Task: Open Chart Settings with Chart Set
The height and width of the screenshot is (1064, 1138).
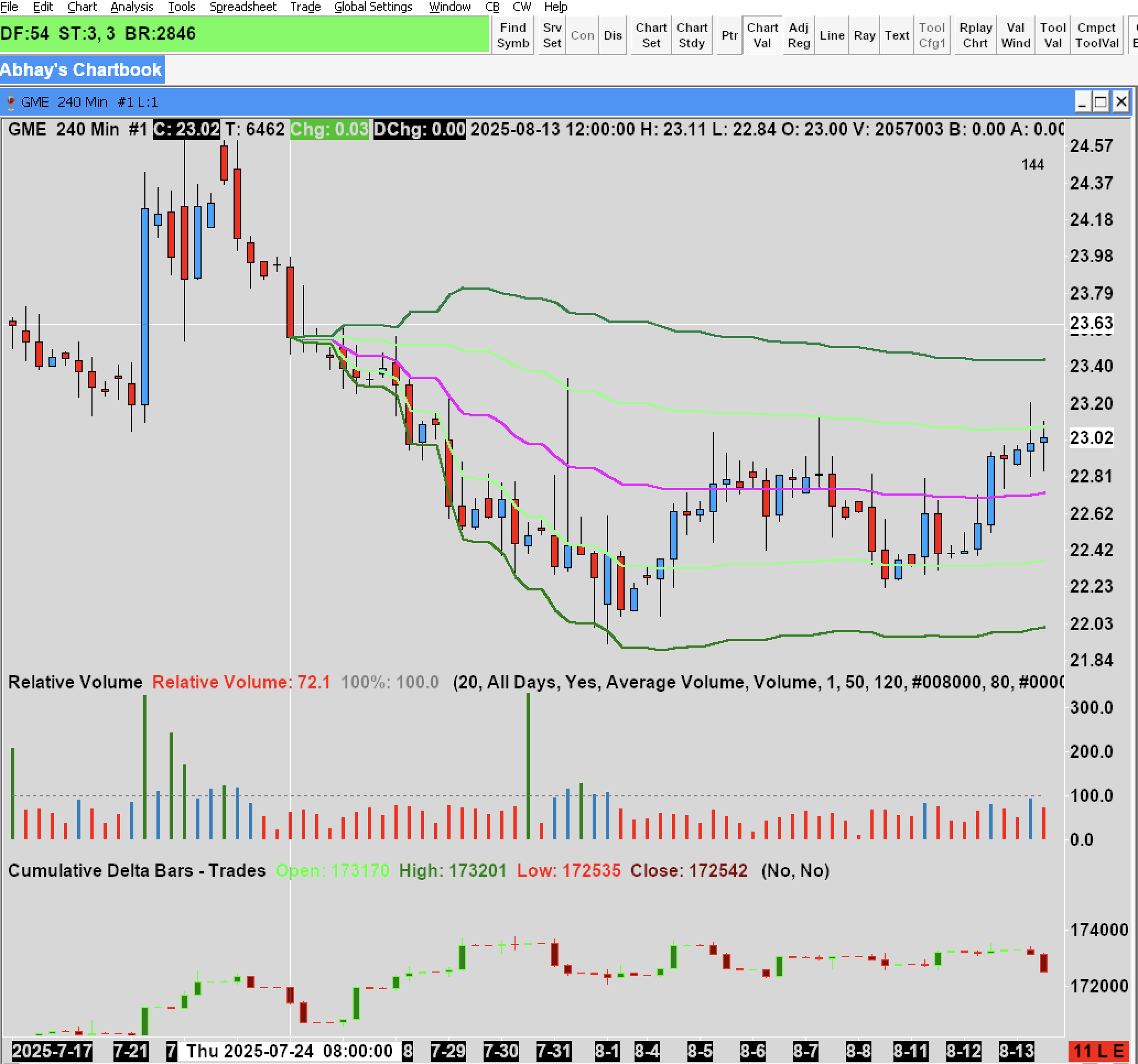Action: tap(651, 35)
